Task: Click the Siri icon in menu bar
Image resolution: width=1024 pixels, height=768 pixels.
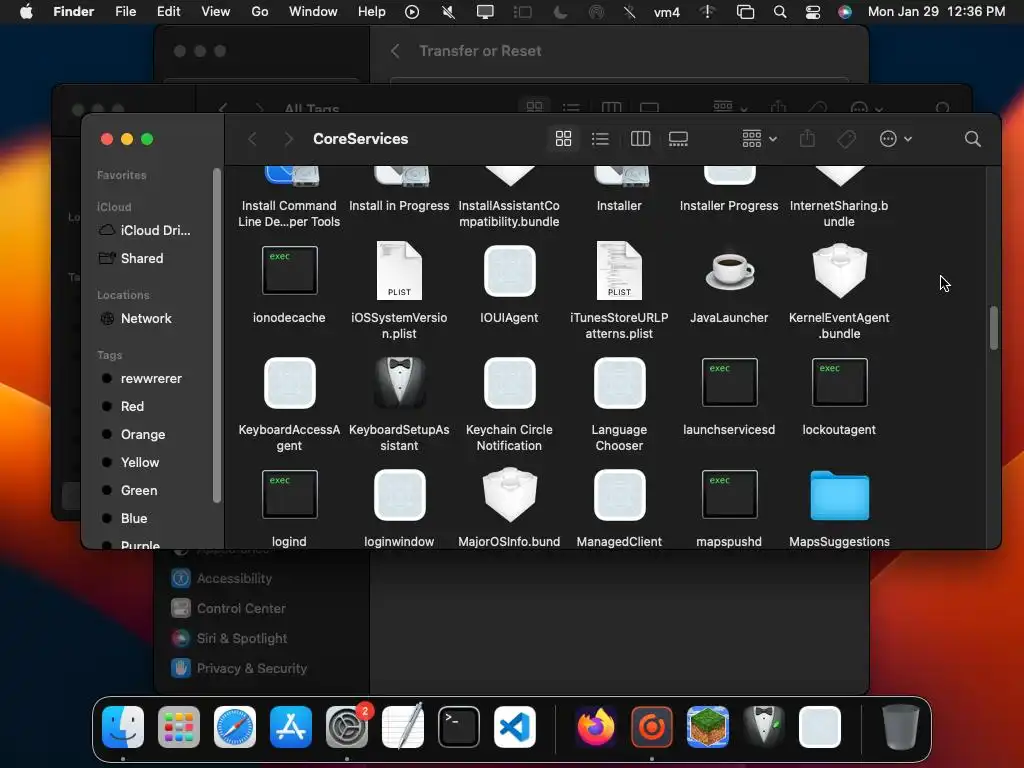Action: 845,12
